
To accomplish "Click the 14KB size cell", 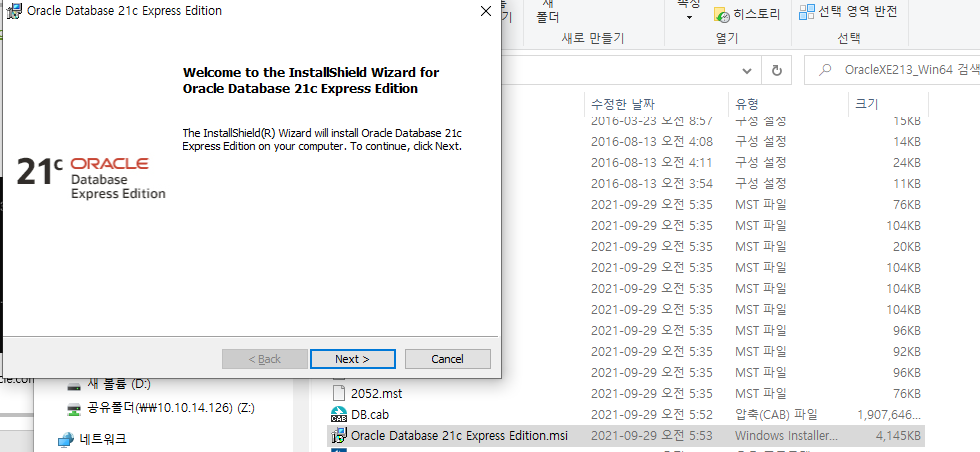I will (907, 142).
